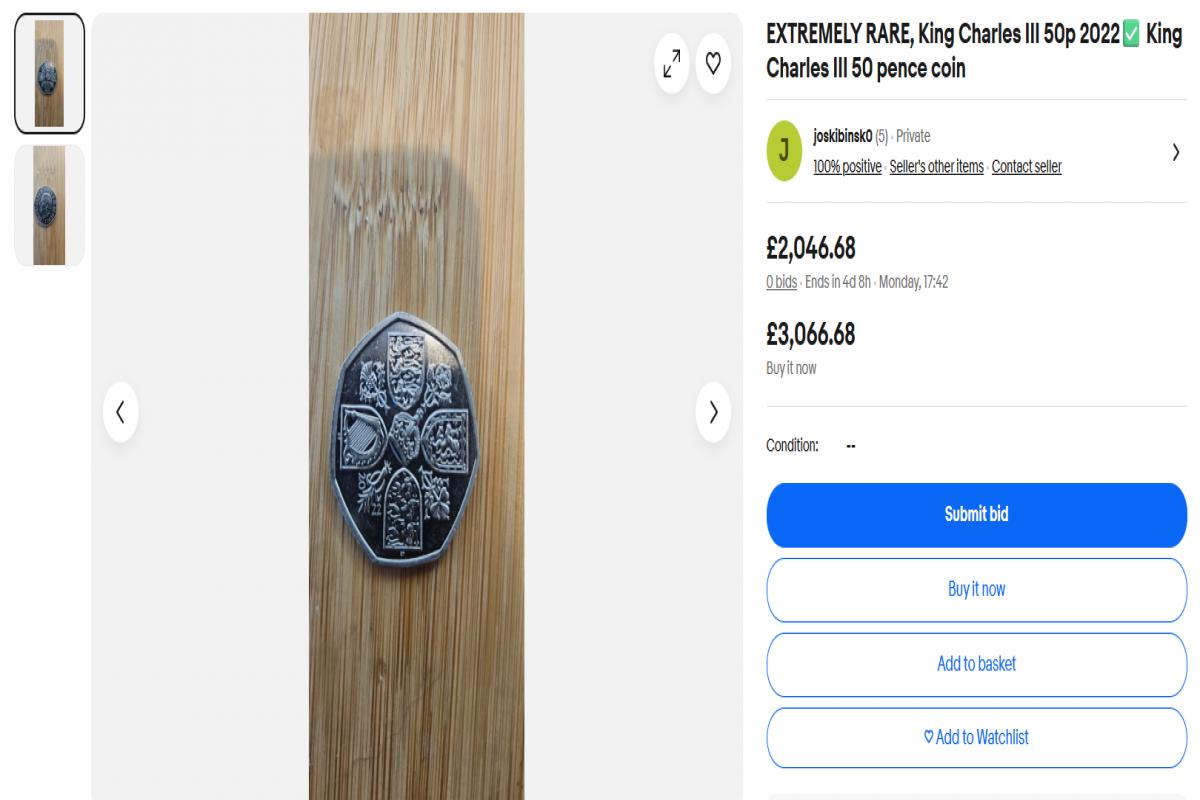Open the joskibinsk0 seller profile

pos(843,136)
